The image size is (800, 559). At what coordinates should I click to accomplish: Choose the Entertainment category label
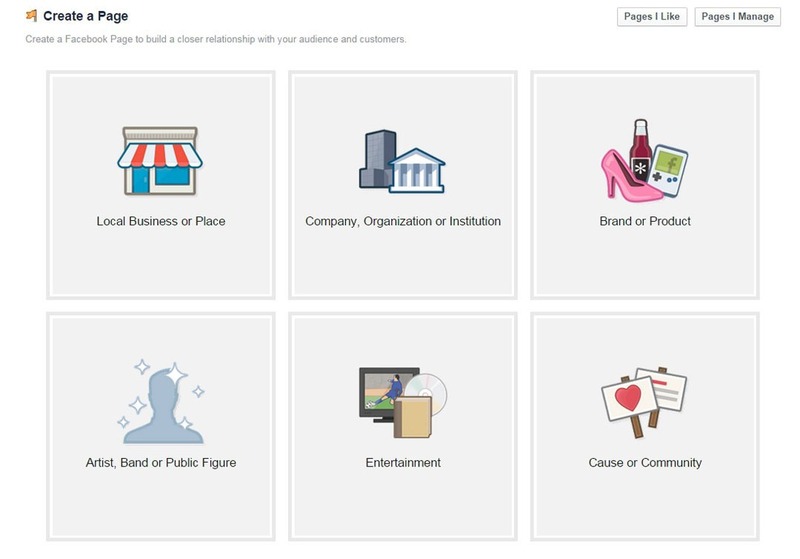402,463
